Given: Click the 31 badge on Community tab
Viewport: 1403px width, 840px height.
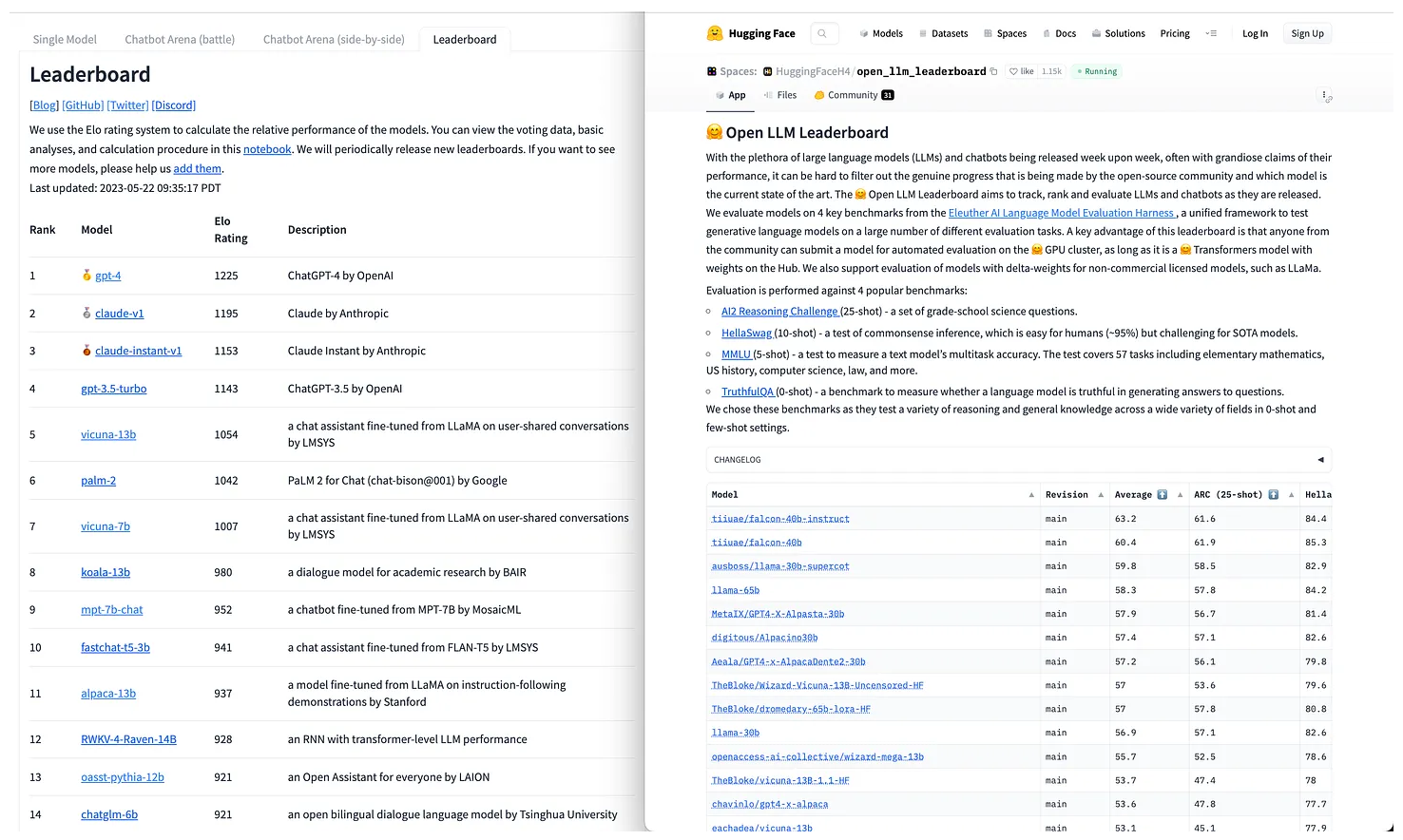Looking at the screenshot, I should coord(888,95).
